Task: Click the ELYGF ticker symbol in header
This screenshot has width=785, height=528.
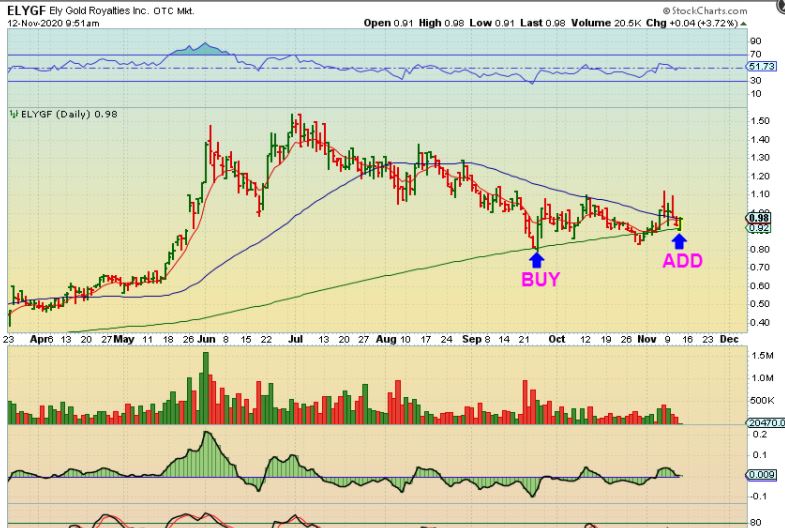Action: (26, 10)
